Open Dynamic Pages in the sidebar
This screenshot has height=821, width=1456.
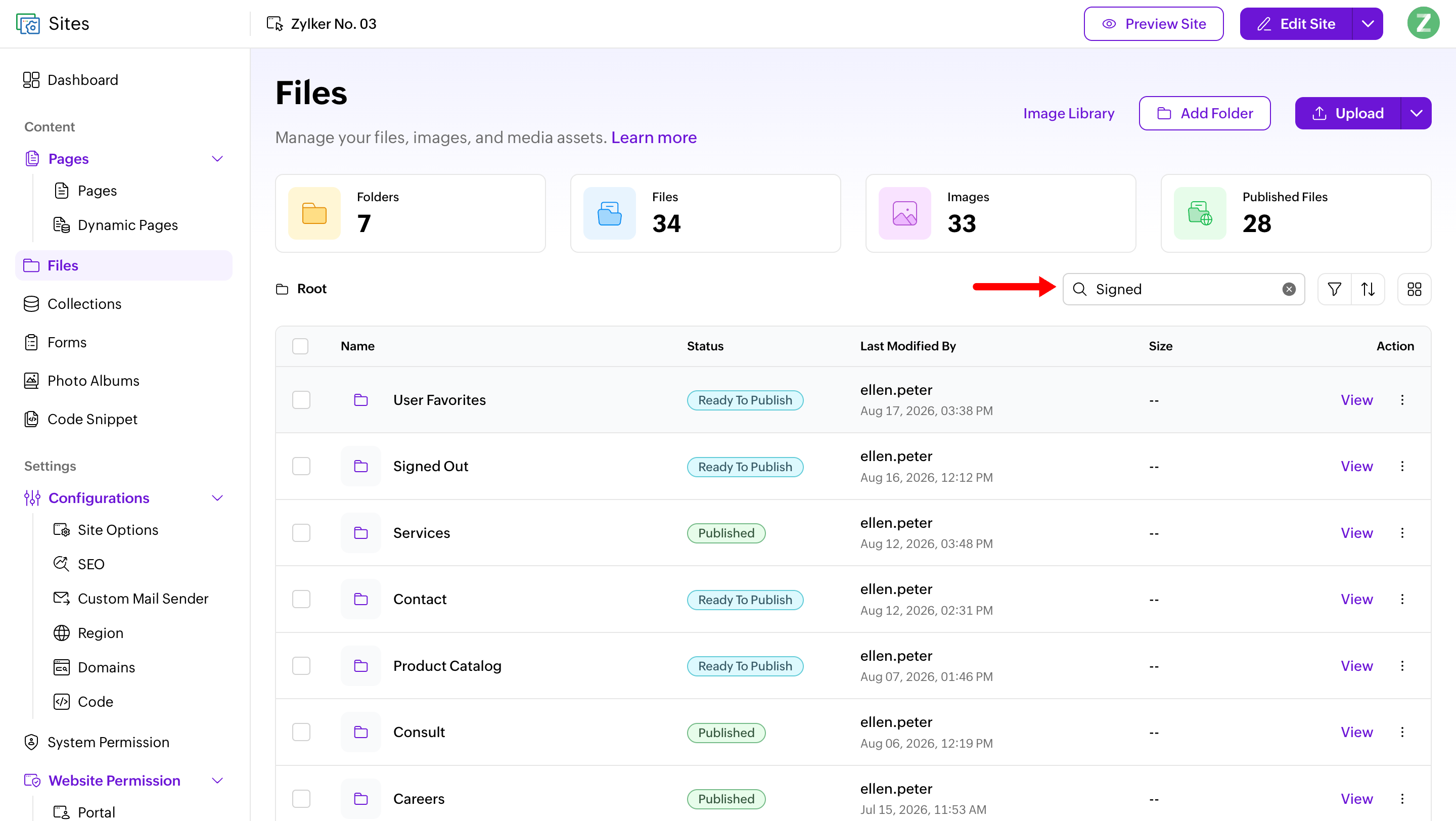(116, 225)
